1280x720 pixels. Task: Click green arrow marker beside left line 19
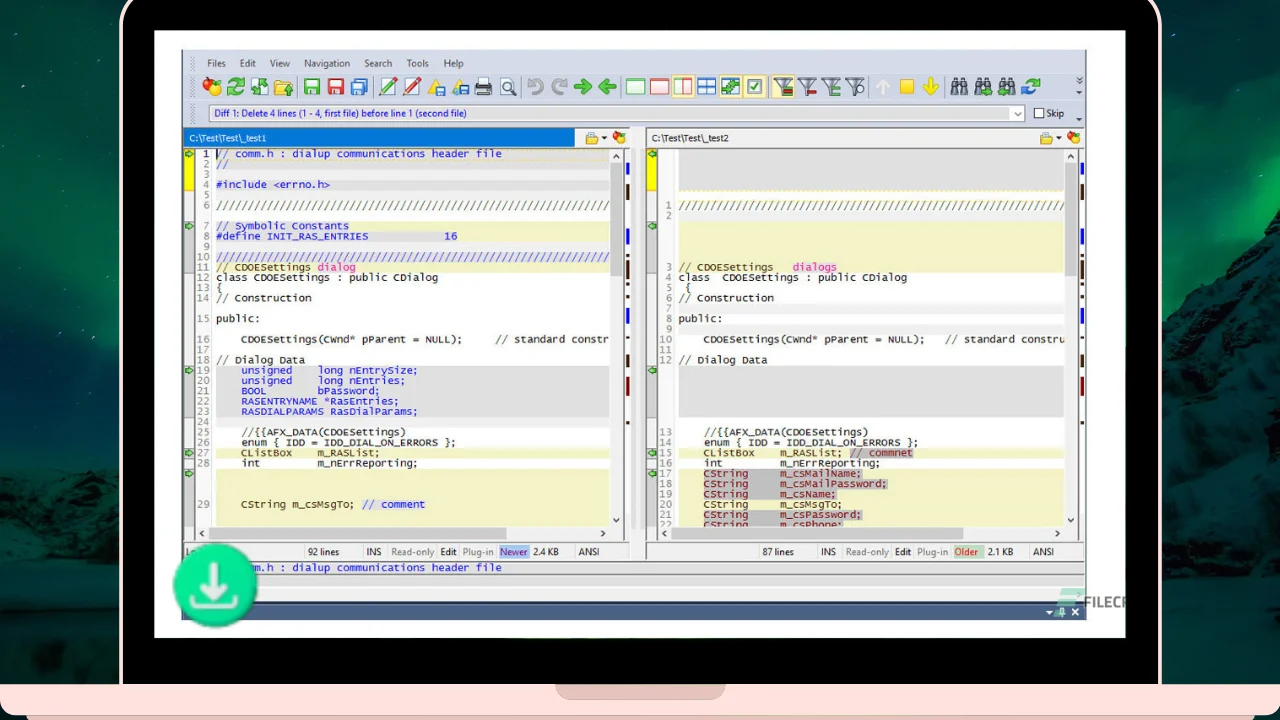pyautogui.click(x=189, y=370)
